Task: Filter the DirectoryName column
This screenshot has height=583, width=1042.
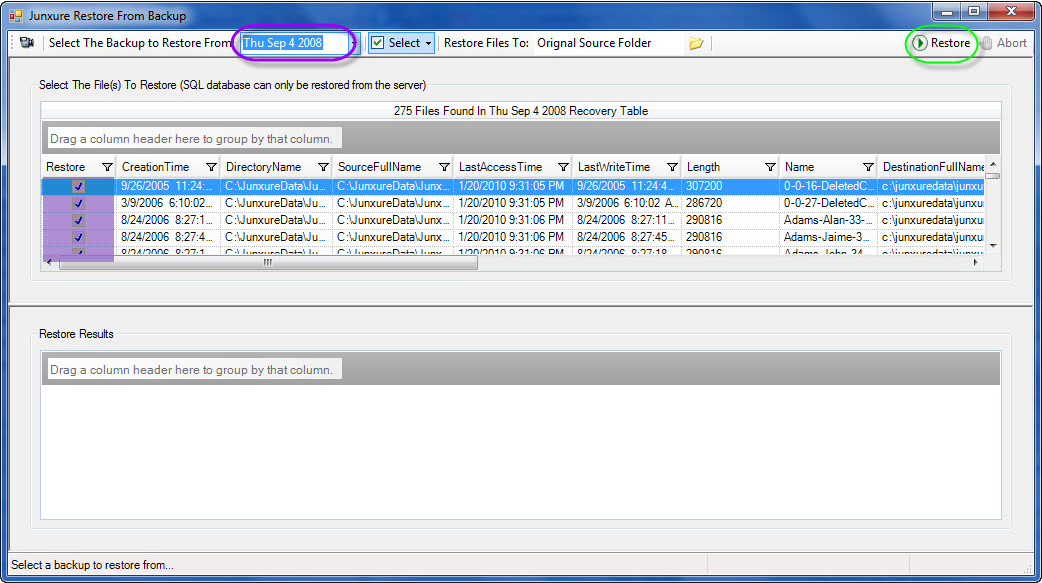Action: tap(323, 167)
